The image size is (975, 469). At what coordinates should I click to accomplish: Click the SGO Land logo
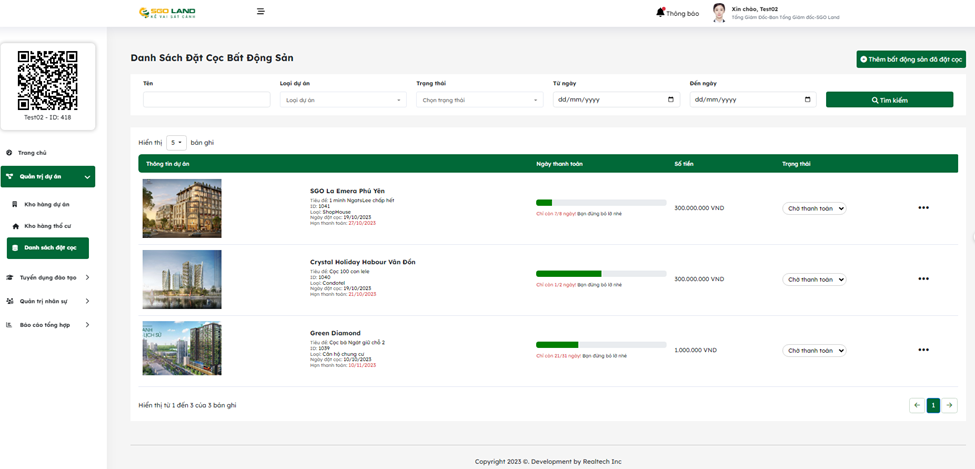click(166, 13)
